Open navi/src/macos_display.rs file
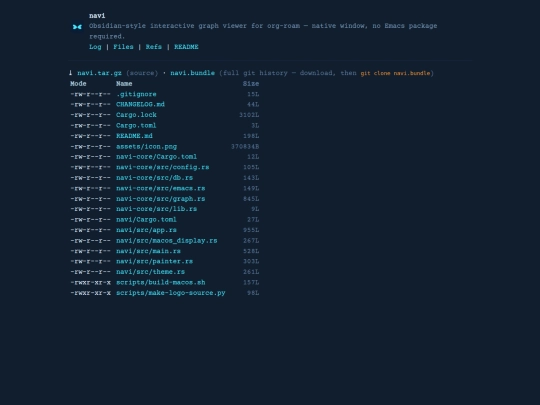Viewport: 540px width, 405px height. tap(166, 241)
